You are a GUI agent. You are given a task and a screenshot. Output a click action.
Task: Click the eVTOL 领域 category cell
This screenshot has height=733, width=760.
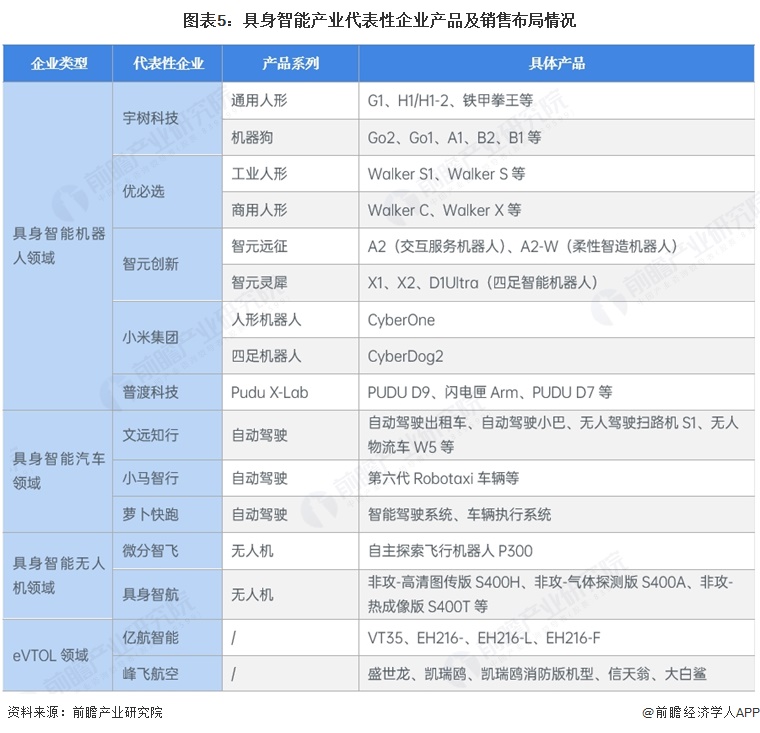point(58,655)
